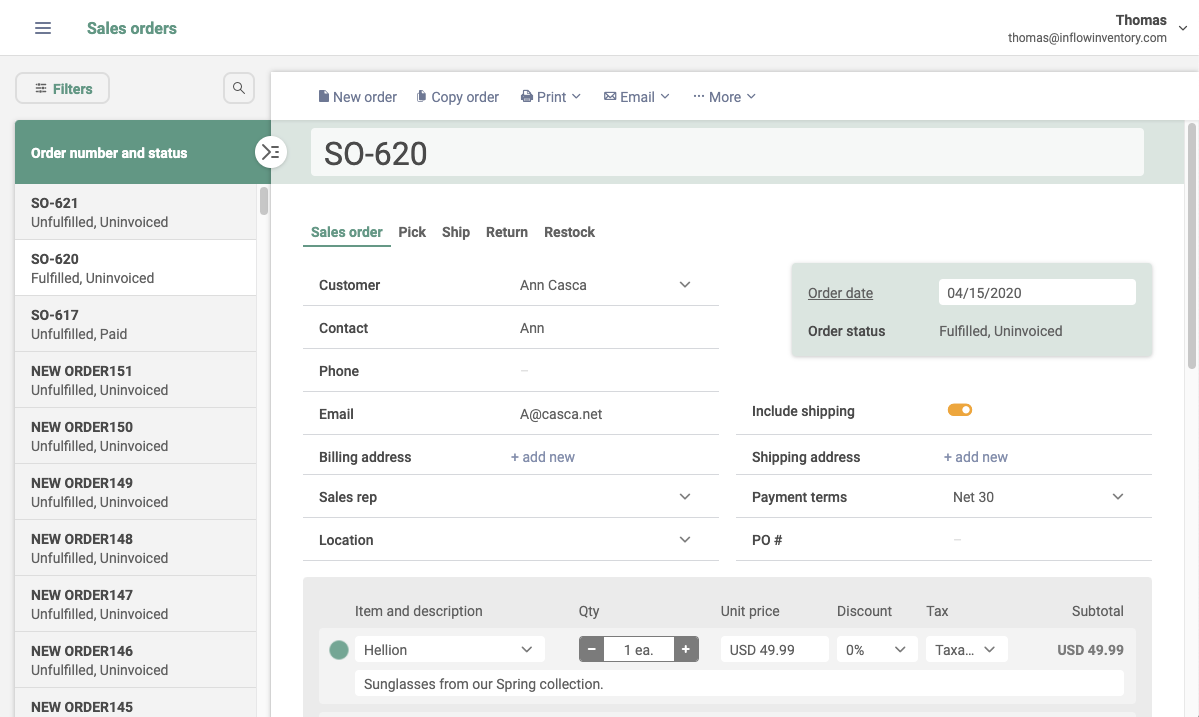1199x717 pixels.
Task: Open the Sales rep dropdown
Action: [x=684, y=497]
